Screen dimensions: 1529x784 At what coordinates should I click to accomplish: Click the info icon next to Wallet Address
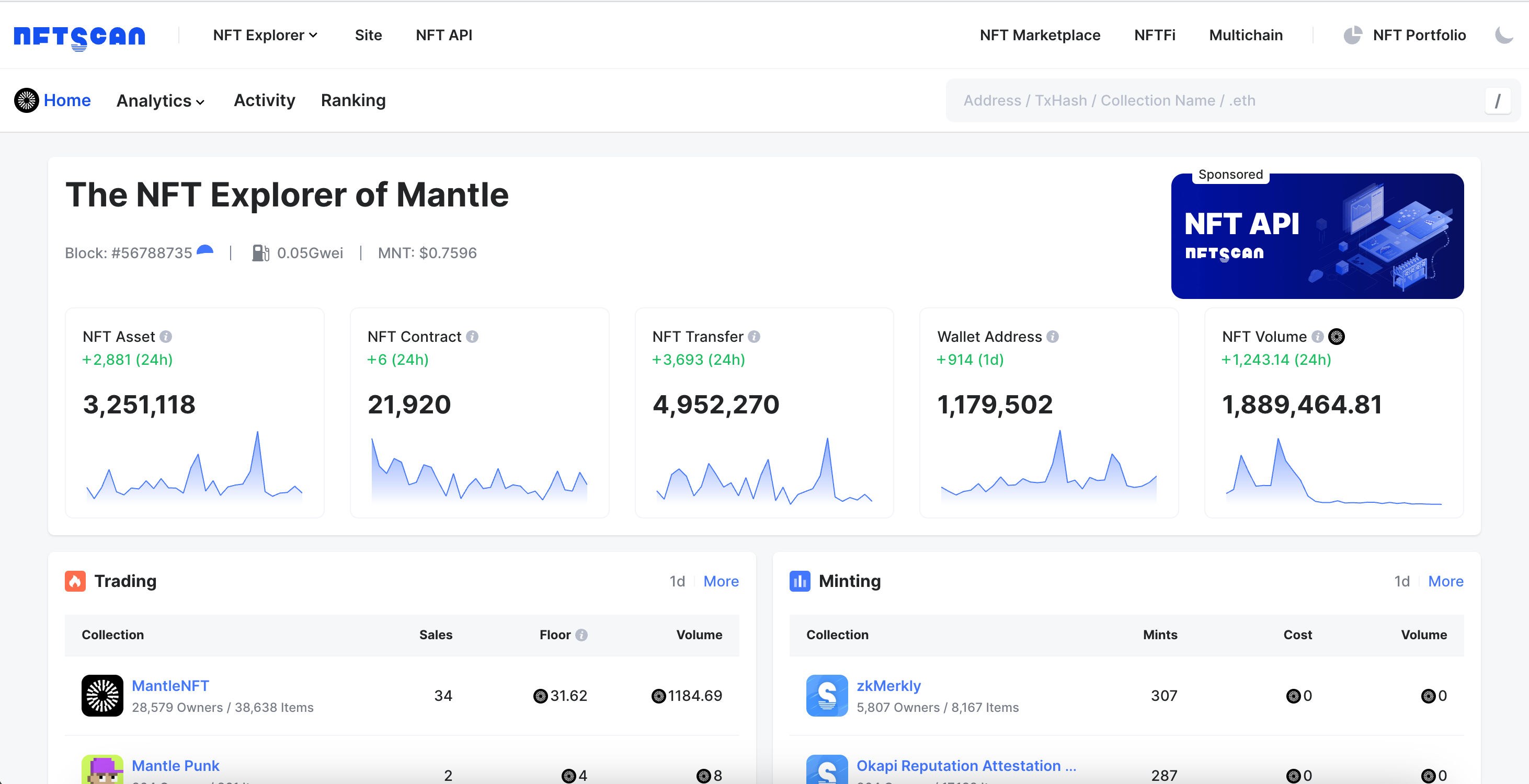[1053, 336]
